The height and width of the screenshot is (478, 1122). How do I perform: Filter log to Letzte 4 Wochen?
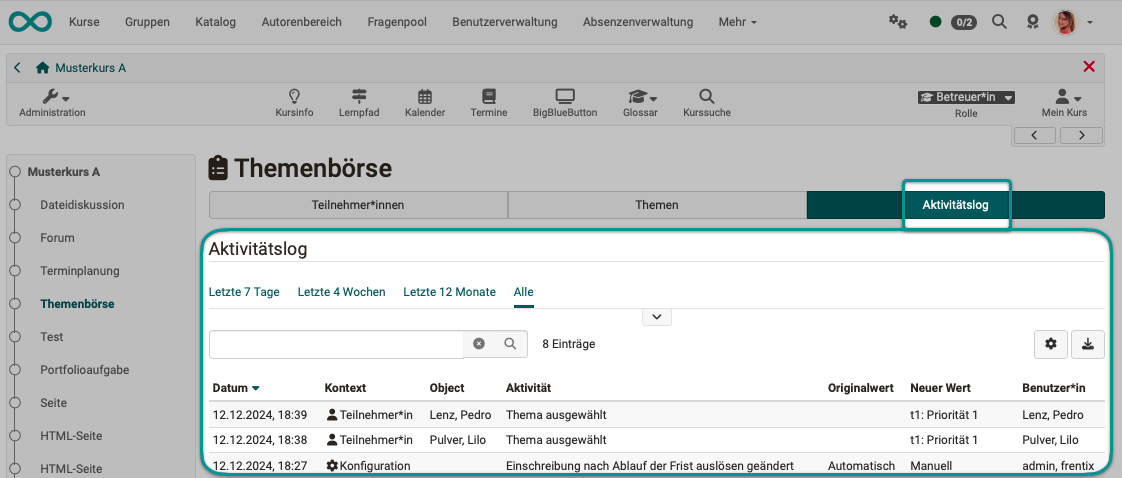click(341, 292)
